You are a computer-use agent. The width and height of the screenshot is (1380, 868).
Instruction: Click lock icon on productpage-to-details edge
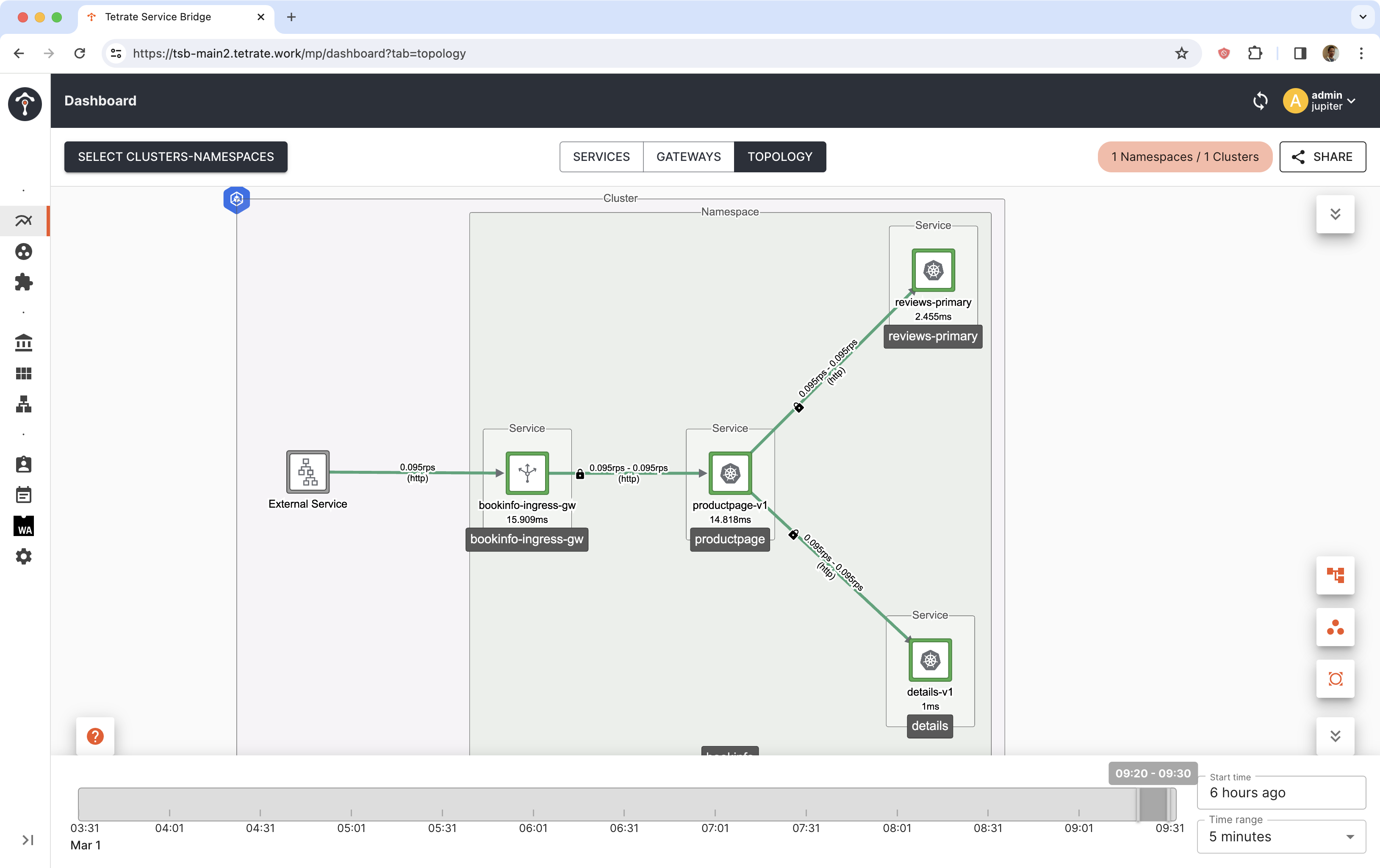point(793,534)
